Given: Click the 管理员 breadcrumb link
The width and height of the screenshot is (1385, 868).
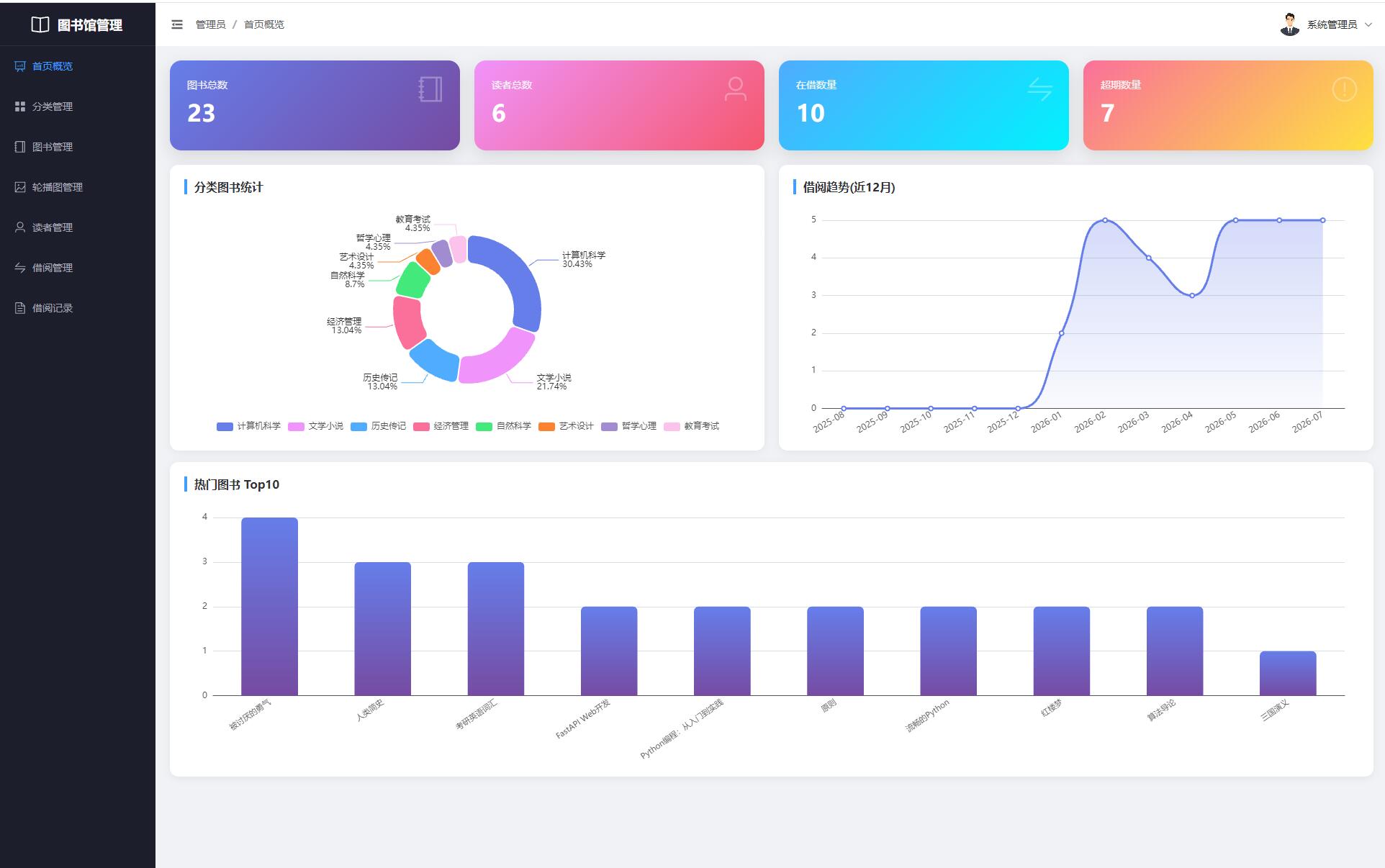Looking at the screenshot, I should pyautogui.click(x=211, y=24).
